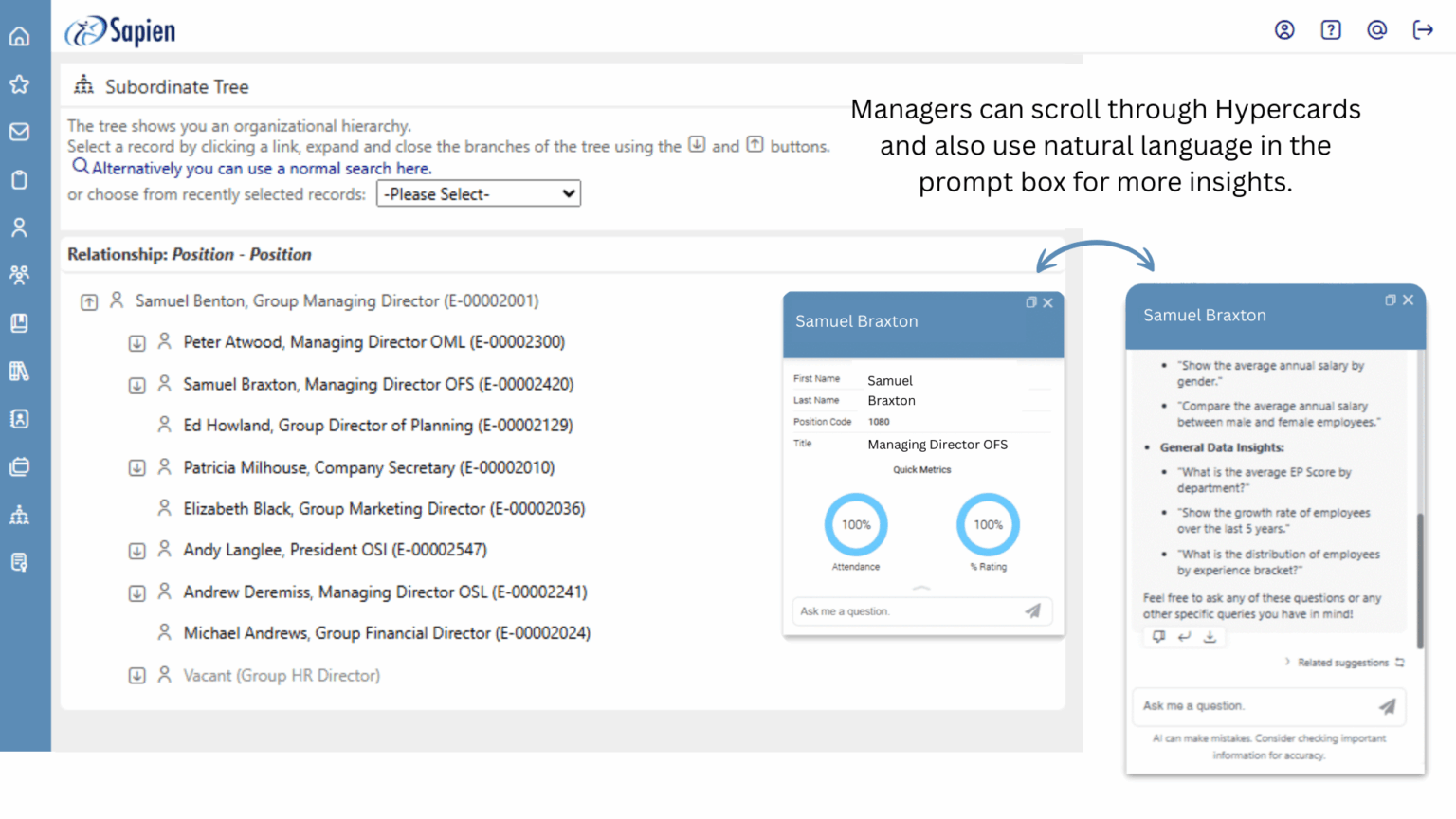The height and width of the screenshot is (819, 1456).
Task: Send a question using the paper plane icon
Action: [1388, 706]
